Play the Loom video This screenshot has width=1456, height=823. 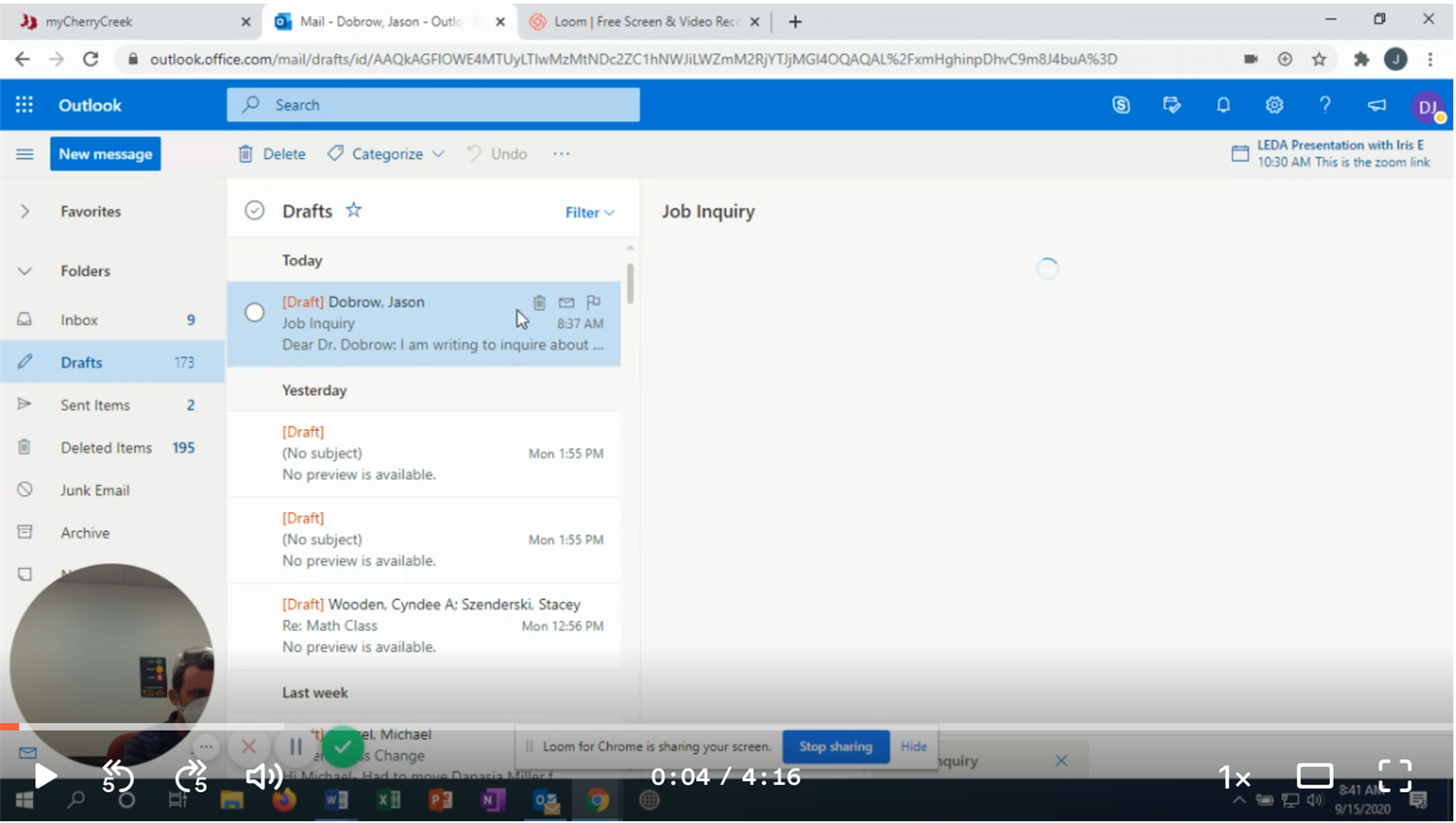coord(45,776)
